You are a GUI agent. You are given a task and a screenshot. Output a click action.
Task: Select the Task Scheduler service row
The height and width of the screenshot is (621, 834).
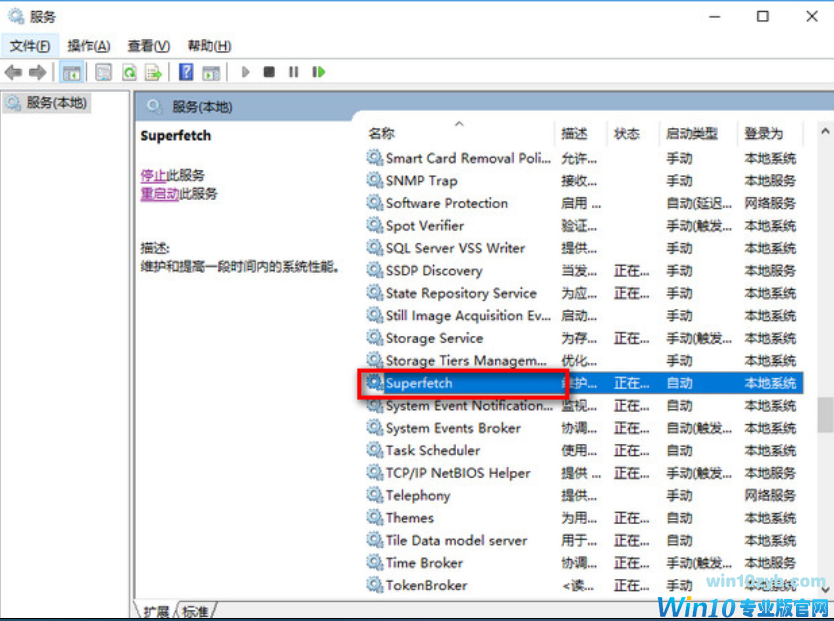(x=432, y=450)
